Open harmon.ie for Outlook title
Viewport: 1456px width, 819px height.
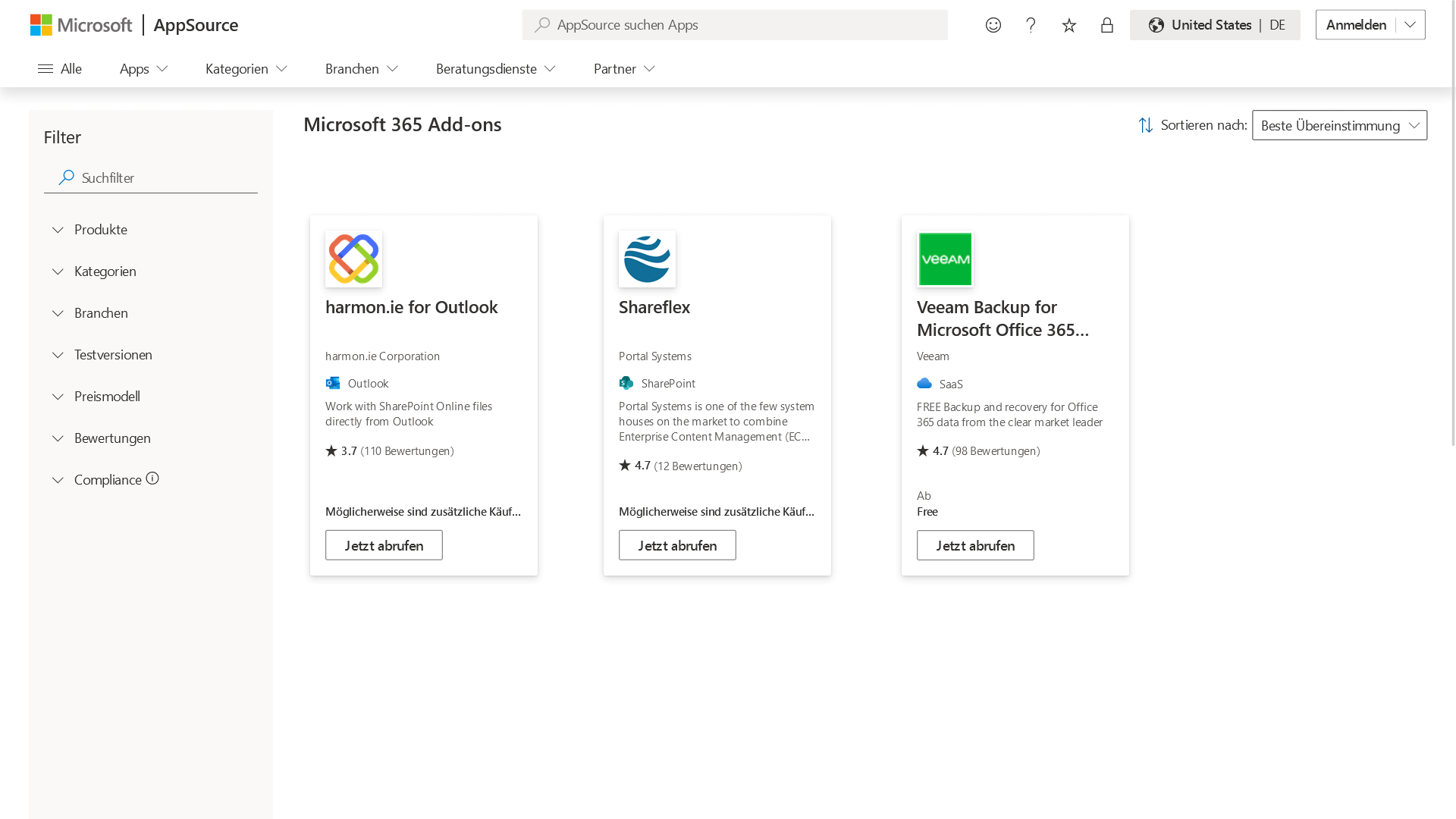tap(412, 307)
